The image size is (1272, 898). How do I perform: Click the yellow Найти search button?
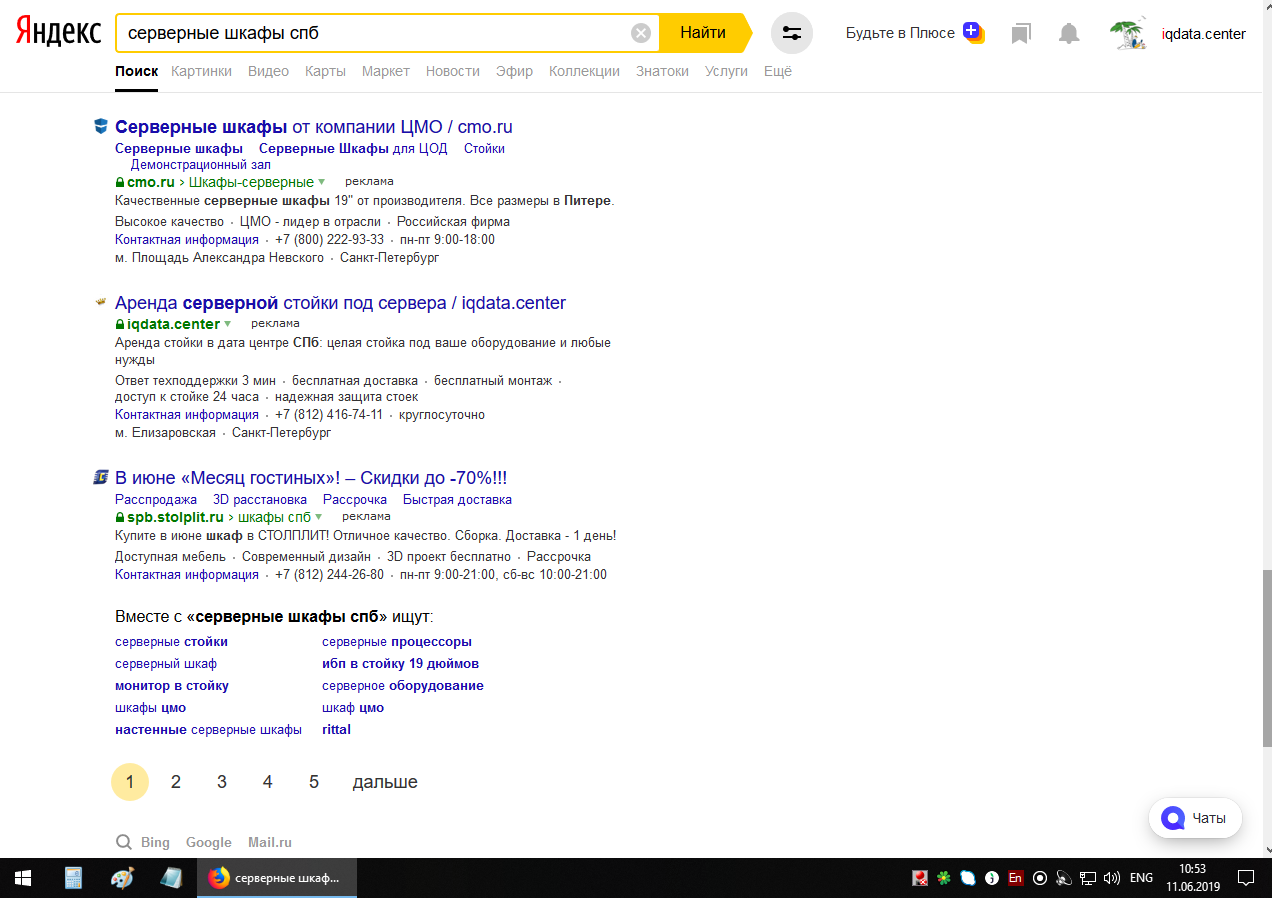(x=704, y=33)
